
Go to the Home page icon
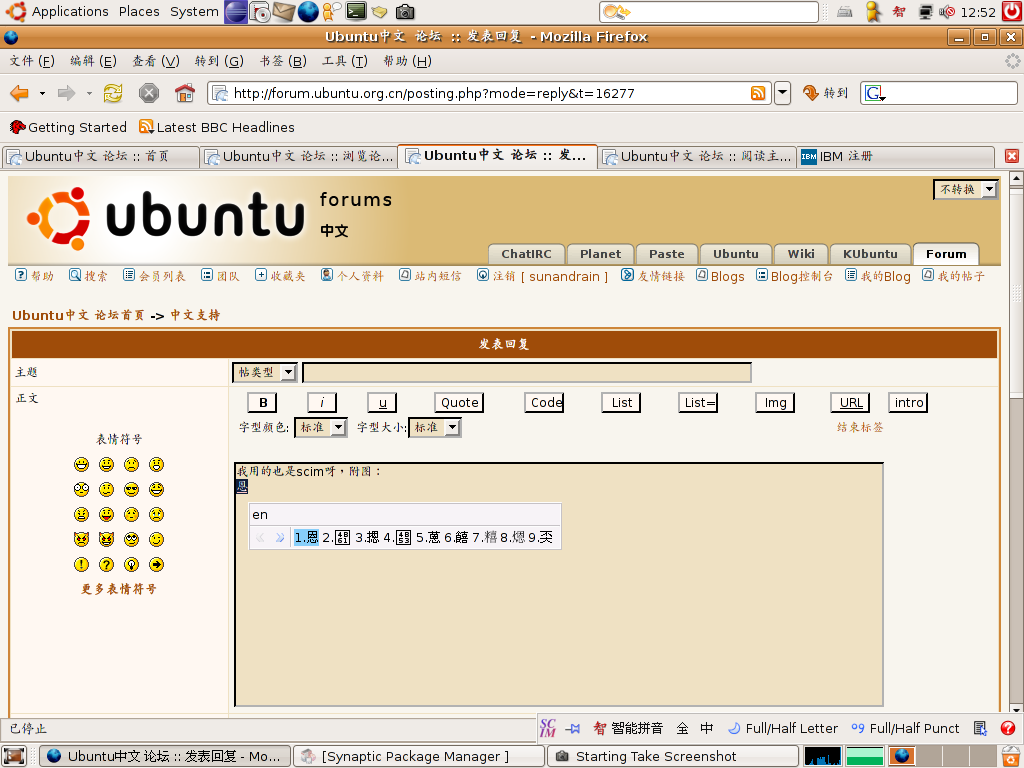185,93
